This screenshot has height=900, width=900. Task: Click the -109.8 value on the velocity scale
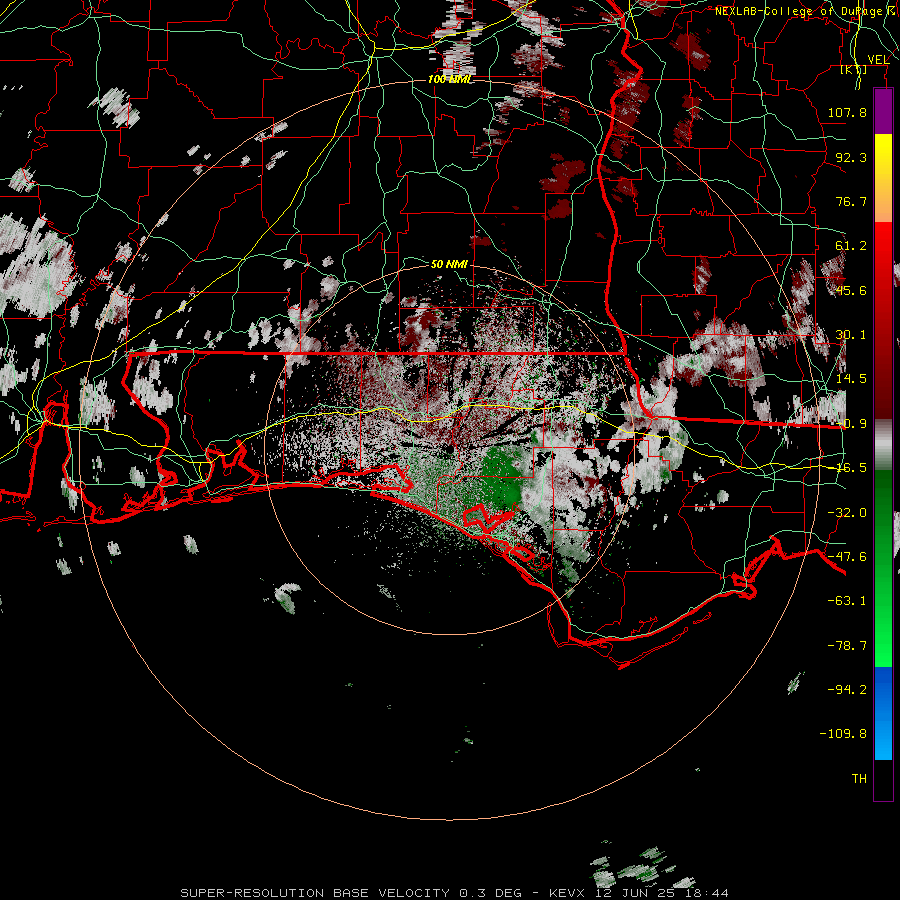[x=843, y=734]
